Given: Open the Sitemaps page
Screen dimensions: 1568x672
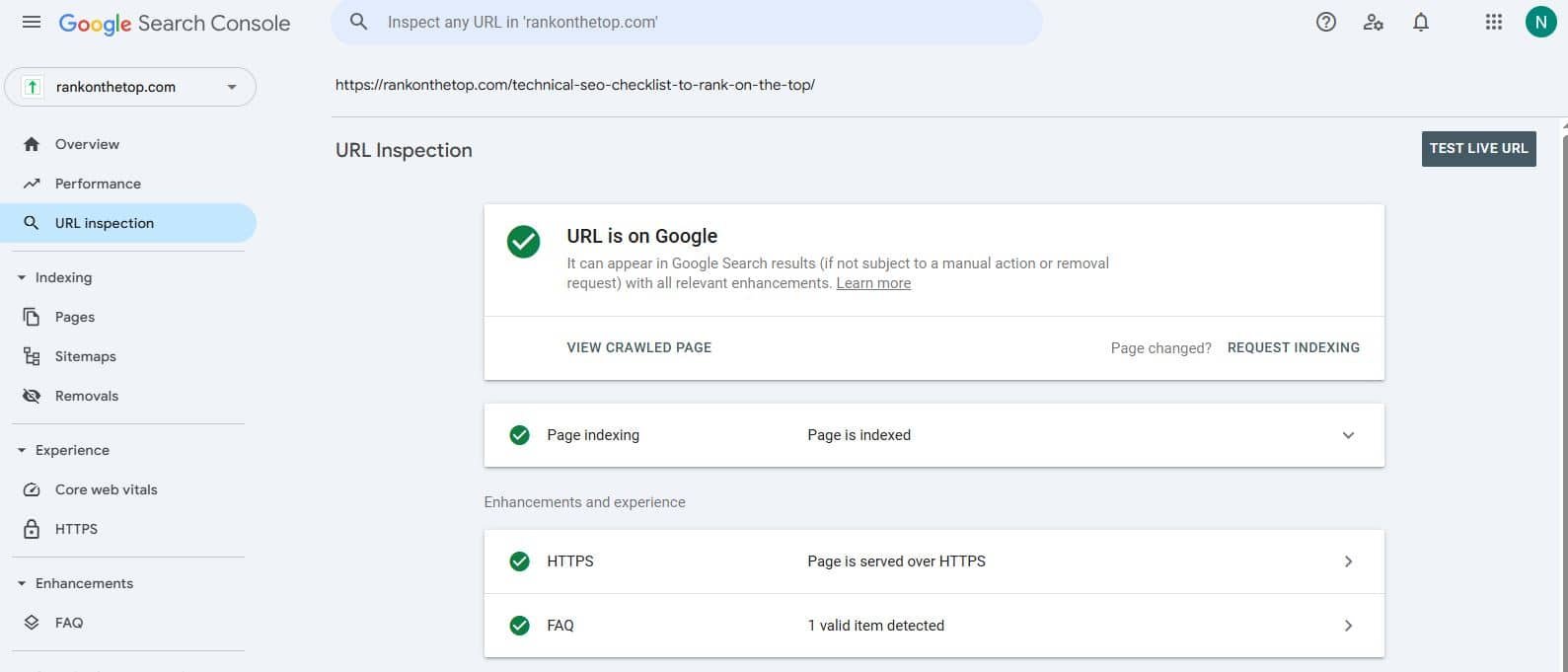Looking at the screenshot, I should click(128, 356).
